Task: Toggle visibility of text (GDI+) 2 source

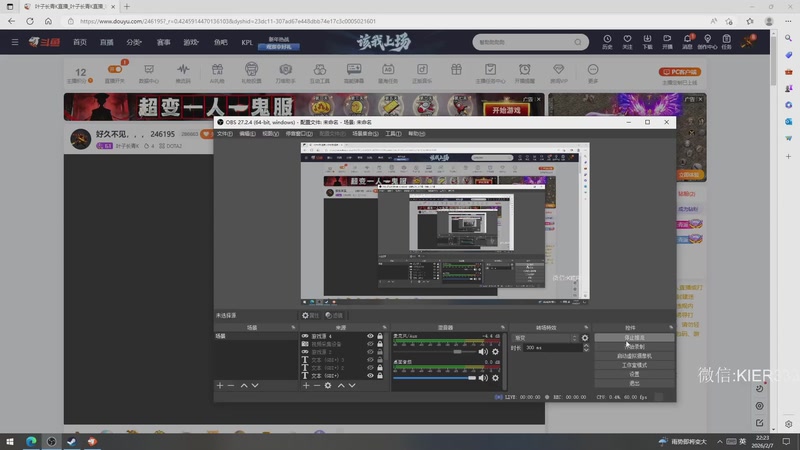Action: [x=370, y=367]
